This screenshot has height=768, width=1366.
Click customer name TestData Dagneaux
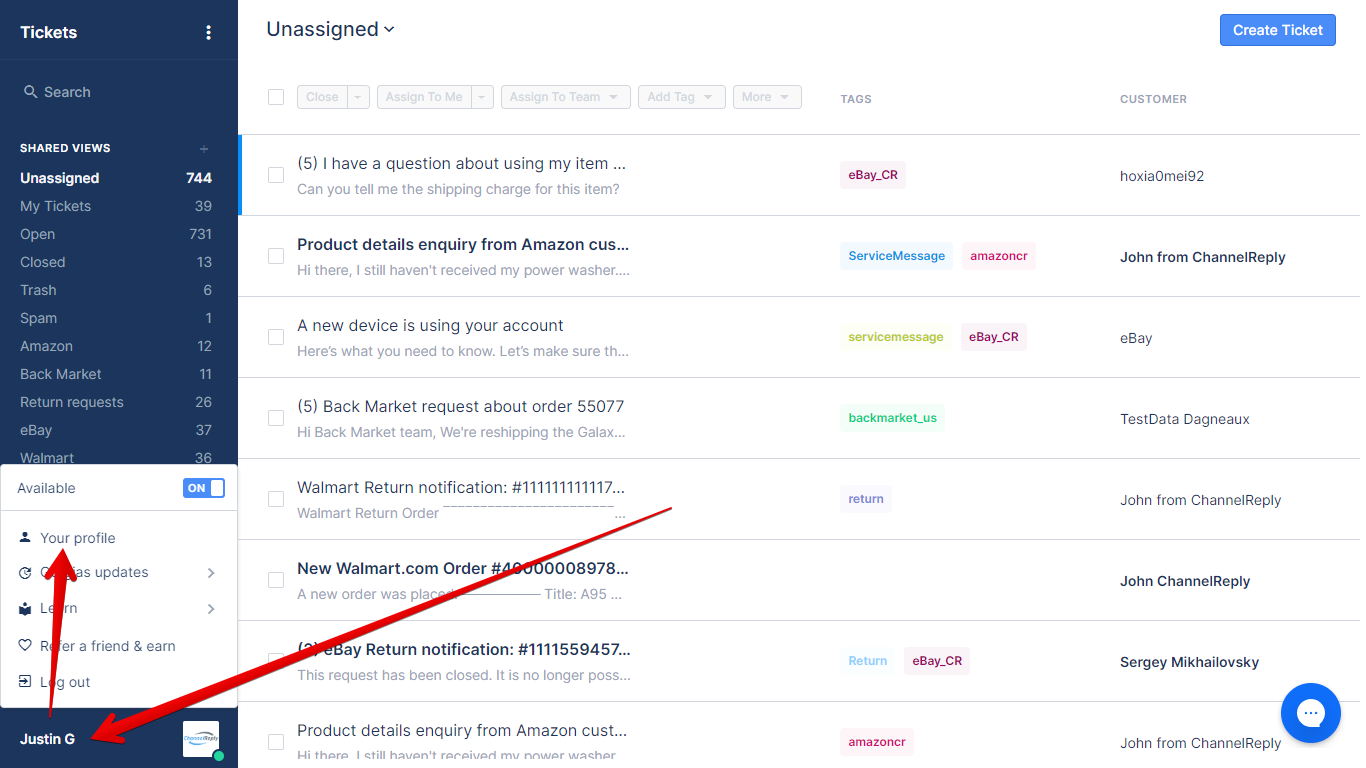coord(1185,419)
